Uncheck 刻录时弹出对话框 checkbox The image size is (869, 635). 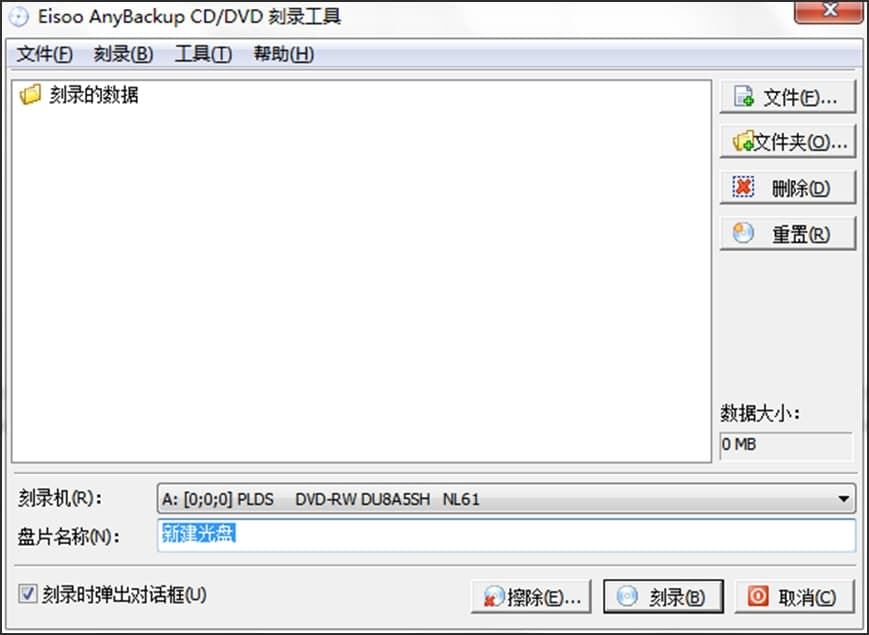pos(27,594)
